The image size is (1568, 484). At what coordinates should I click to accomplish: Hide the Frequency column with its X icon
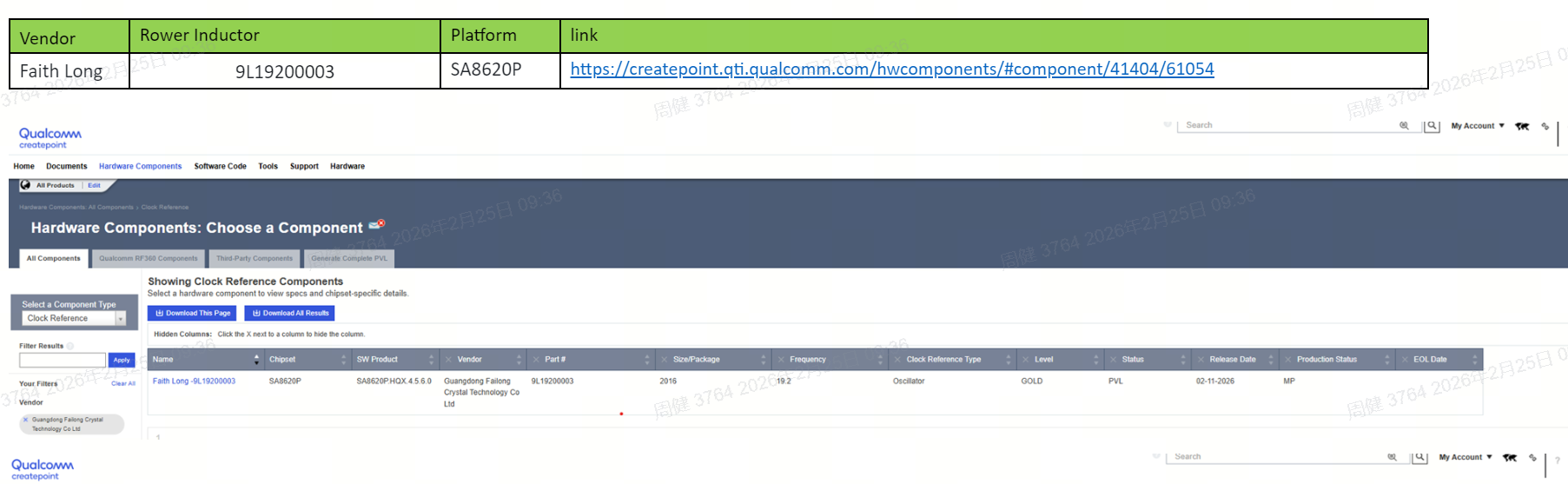click(x=780, y=360)
